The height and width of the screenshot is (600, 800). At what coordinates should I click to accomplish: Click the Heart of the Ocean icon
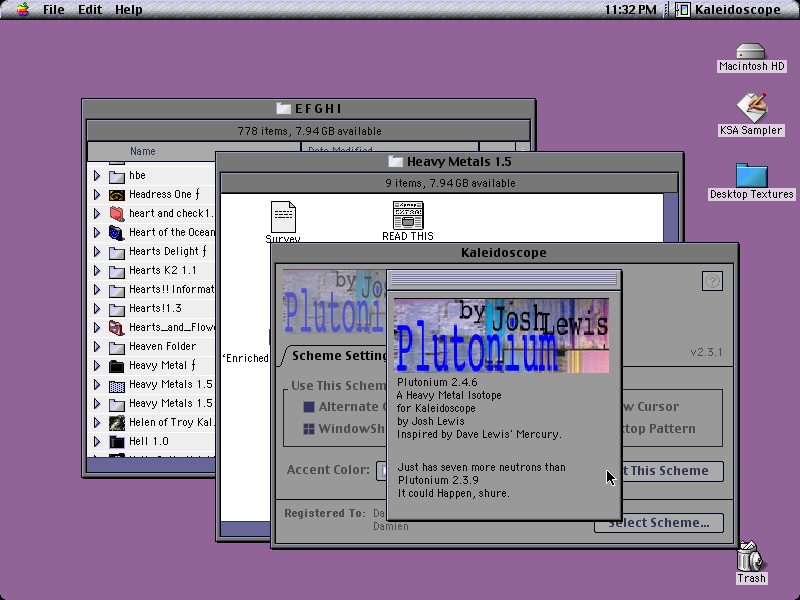[x=117, y=233]
